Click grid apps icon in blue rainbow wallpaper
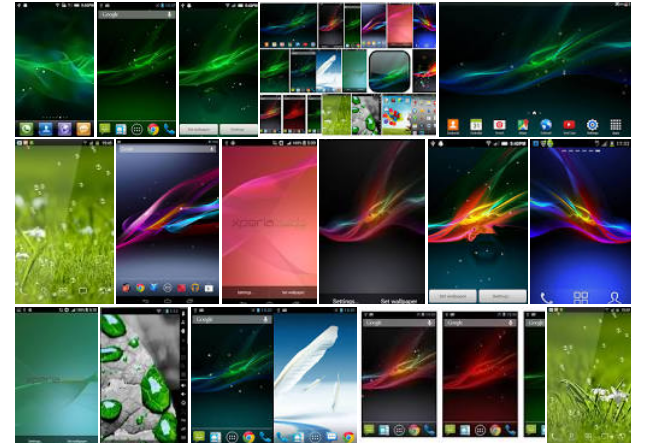 pos(581,297)
